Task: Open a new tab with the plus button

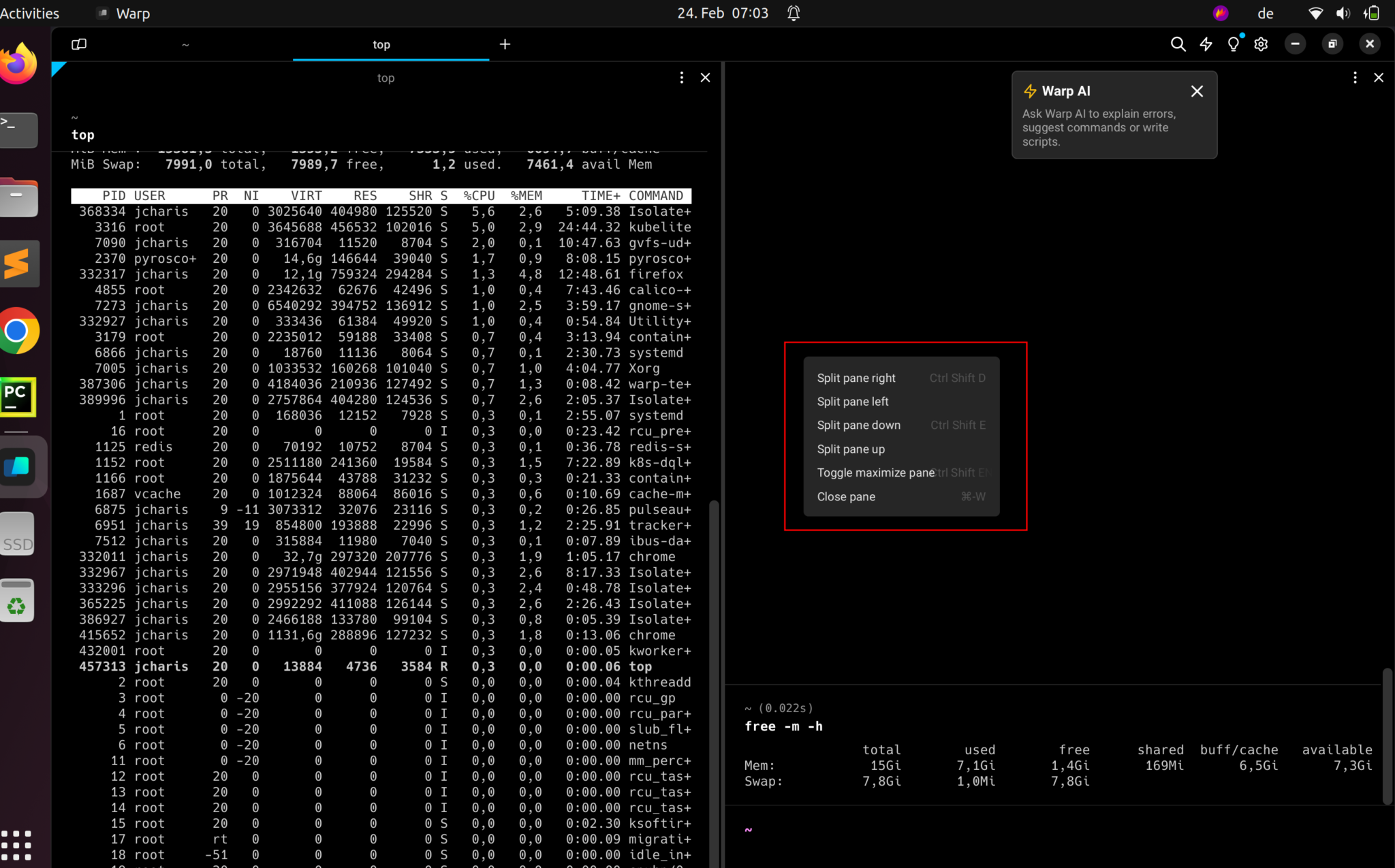Action: 504,44
